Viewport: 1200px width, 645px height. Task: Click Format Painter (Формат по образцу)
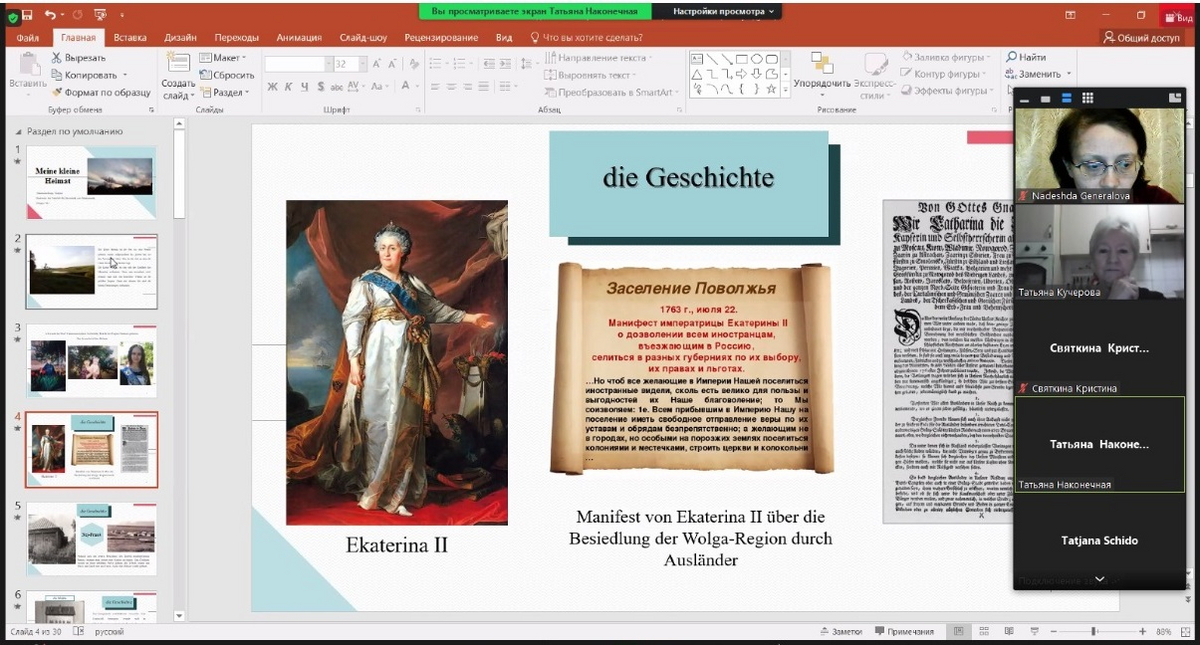click(x=101, y=92)
